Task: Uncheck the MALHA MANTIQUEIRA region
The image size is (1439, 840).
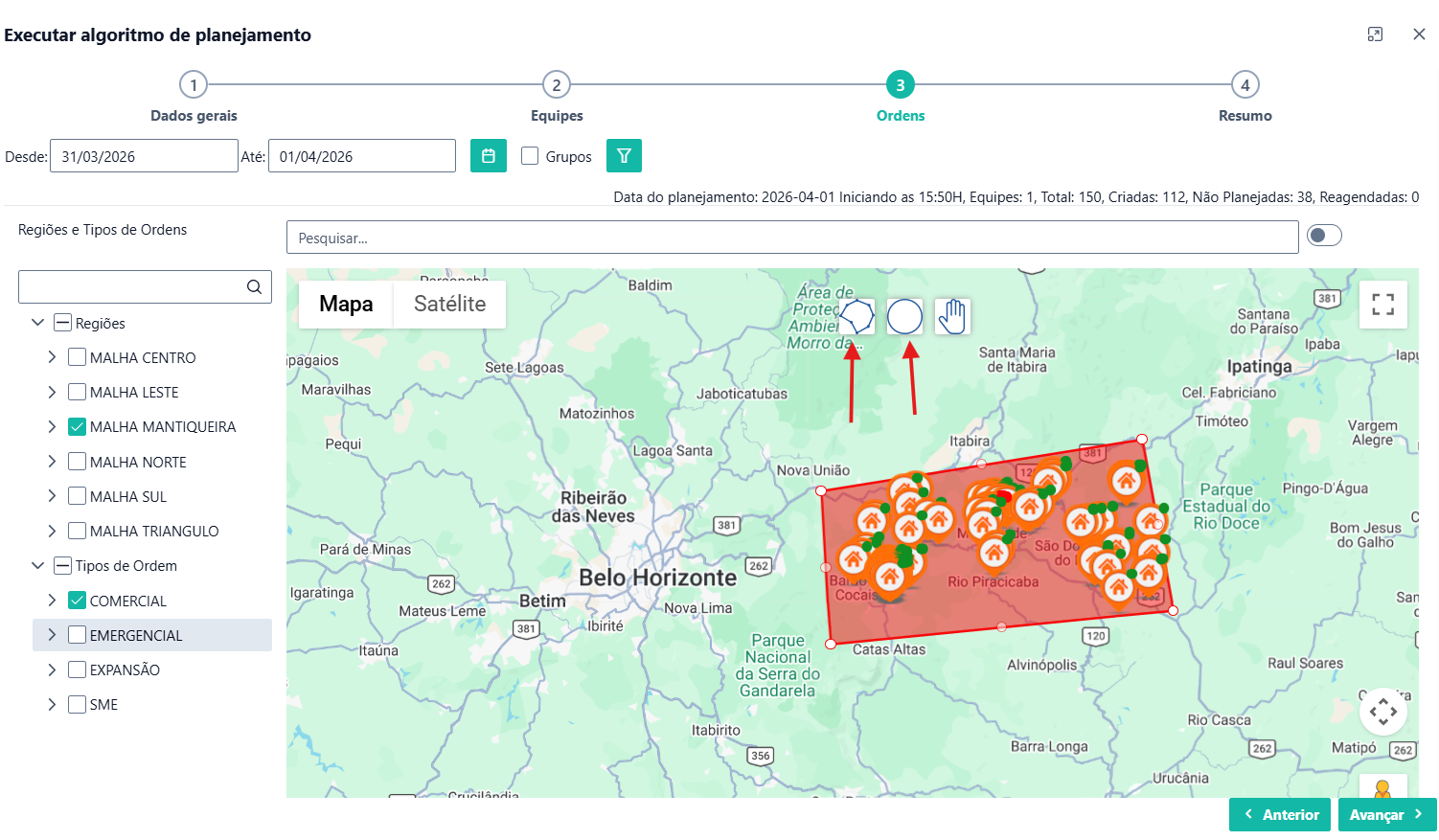Action: click(78, 427)
